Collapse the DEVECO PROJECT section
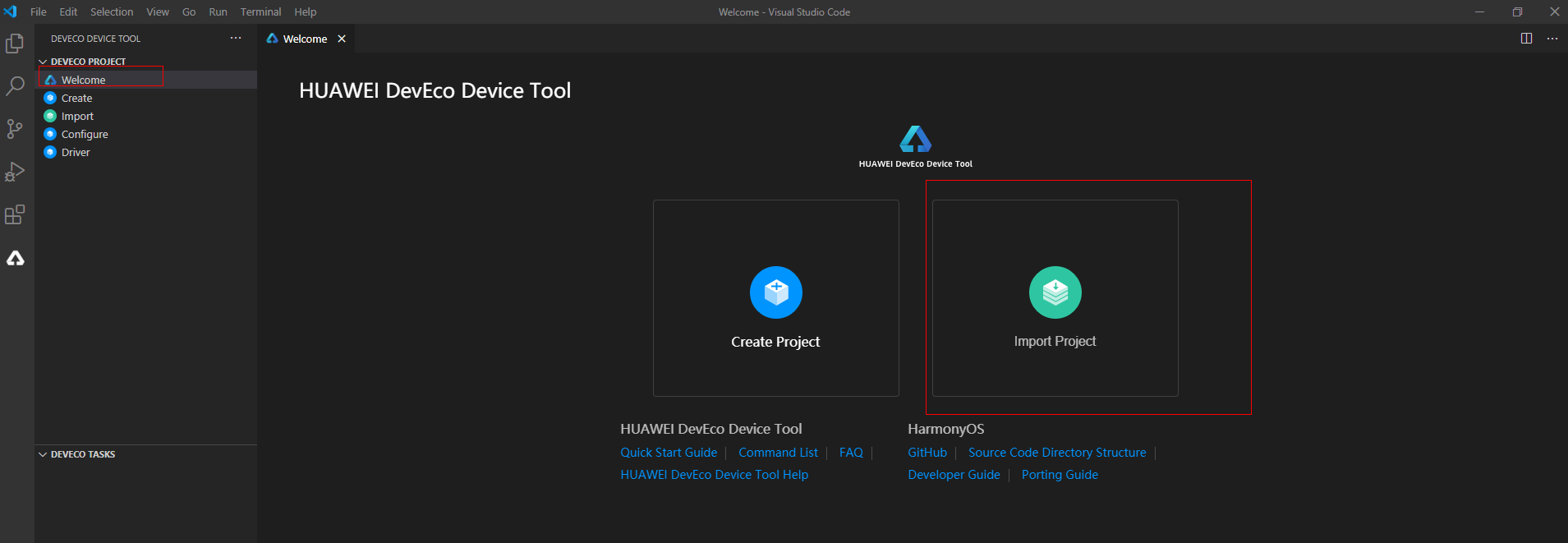The width and height of the screenshot is (1568, 543). coord(44,62)
